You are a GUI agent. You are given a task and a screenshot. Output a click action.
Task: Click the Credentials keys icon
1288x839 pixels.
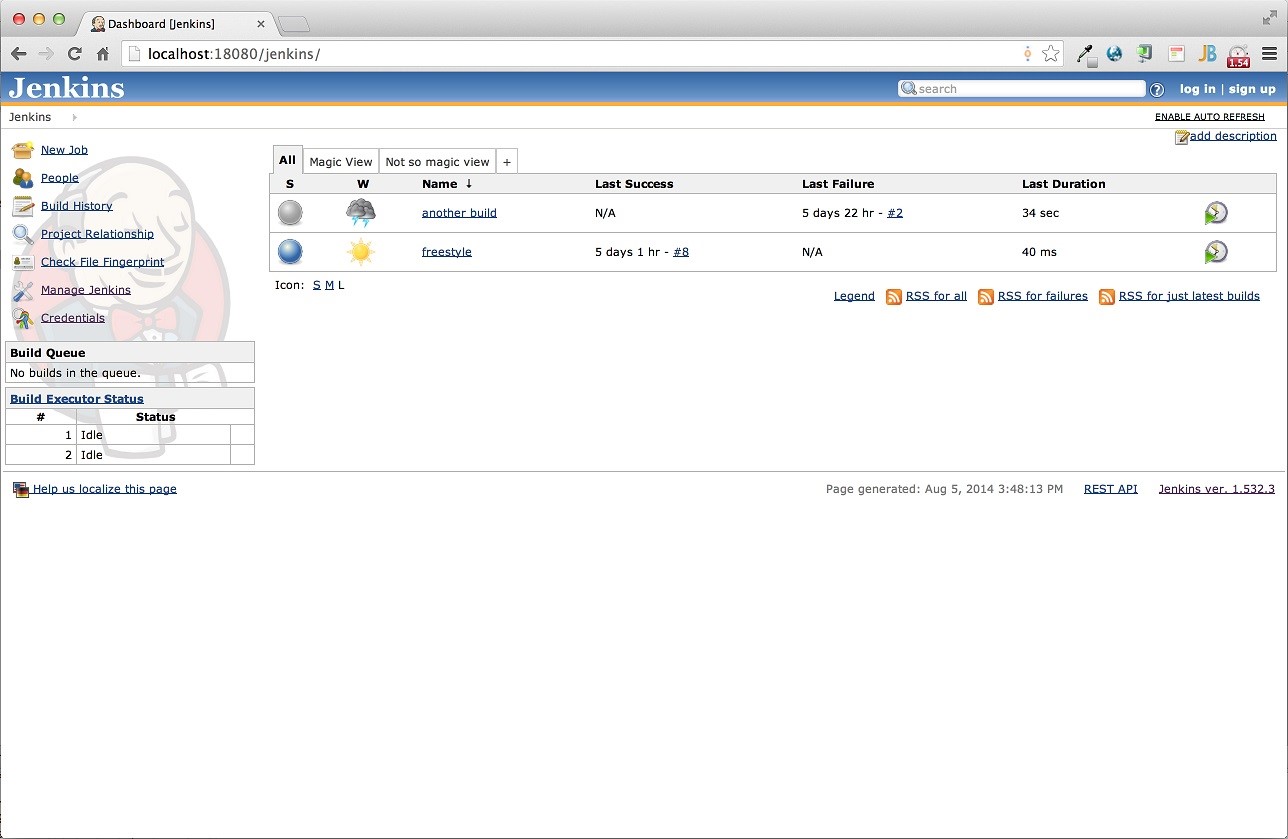pos(23,318)
